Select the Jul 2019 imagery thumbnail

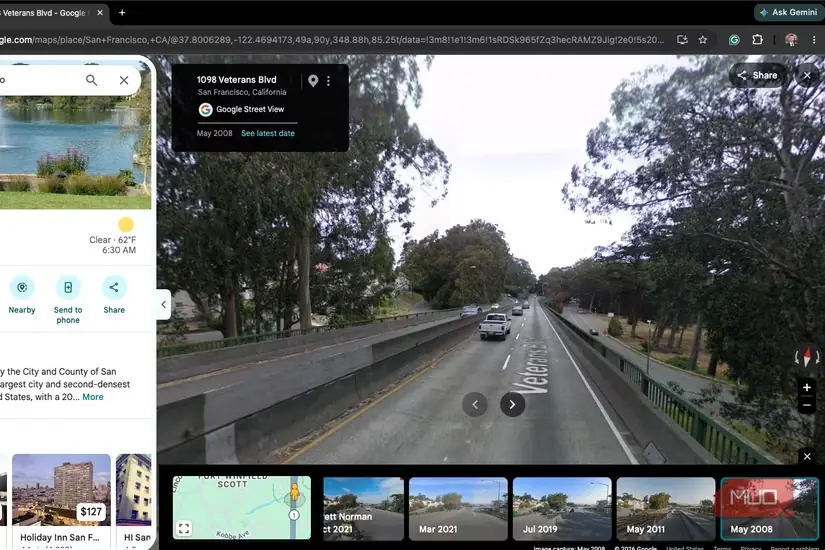tap(562, 508)
